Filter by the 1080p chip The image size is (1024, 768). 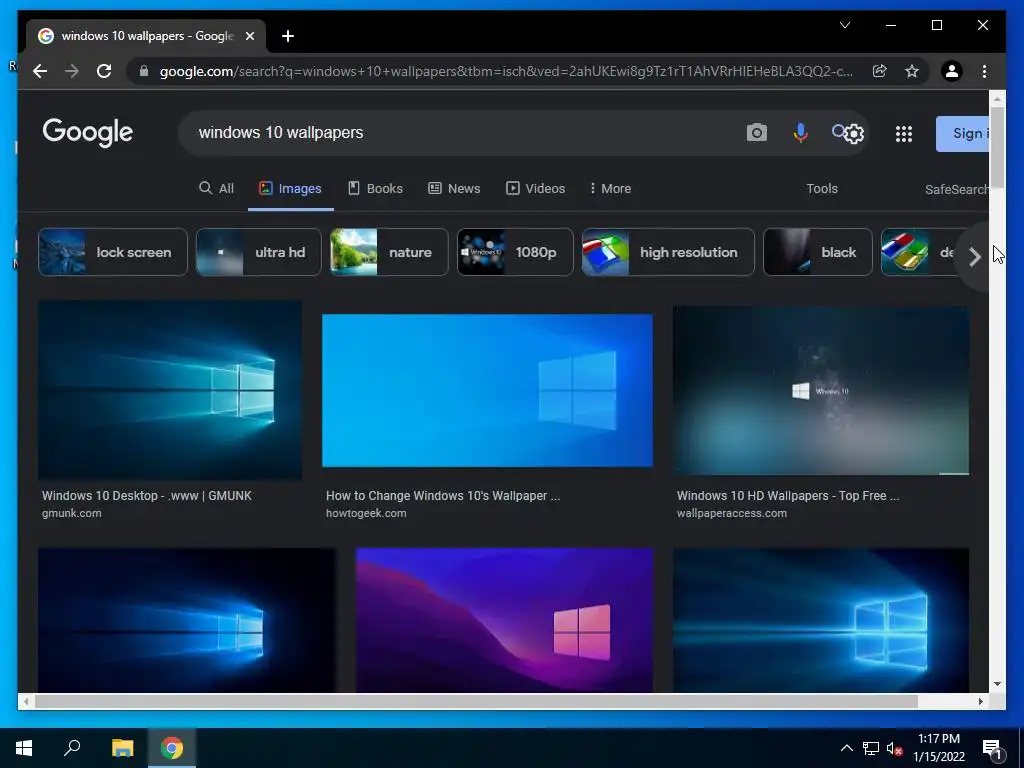515,252
